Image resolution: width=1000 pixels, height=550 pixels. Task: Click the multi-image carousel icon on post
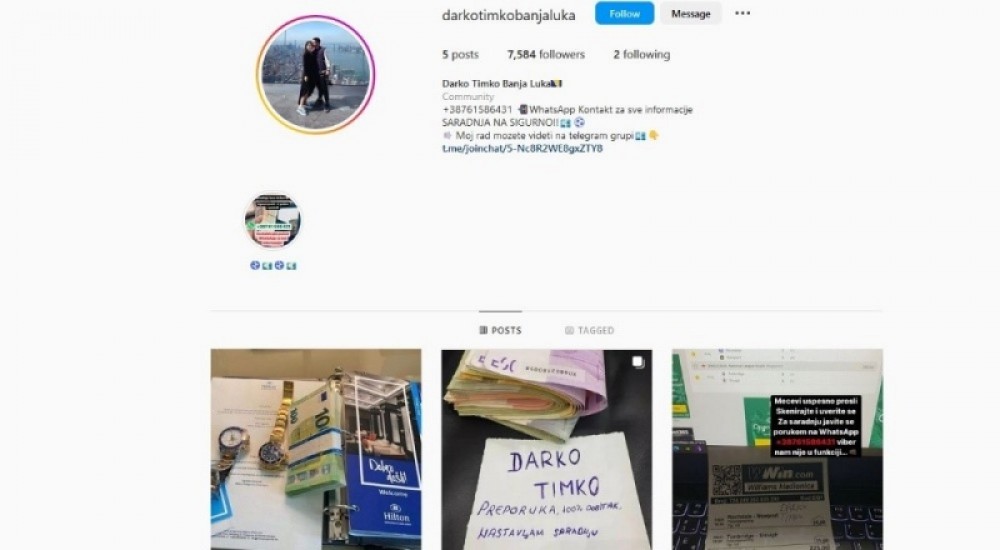tap(638, 362)
